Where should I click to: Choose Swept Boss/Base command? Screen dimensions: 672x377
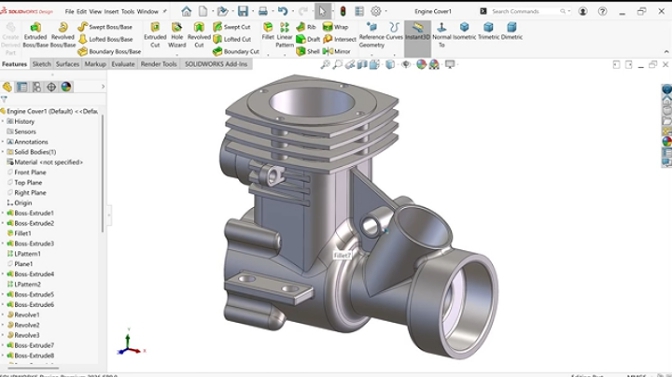coord(105,27)
